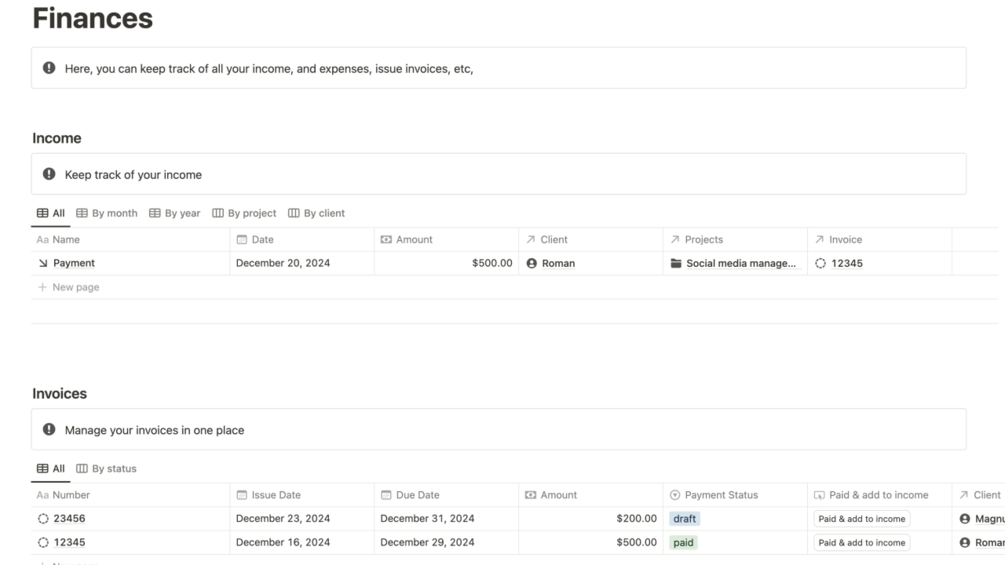Open the Payment Status column header menu
This screenshot has width=1005, height=565.
(720, 495)
